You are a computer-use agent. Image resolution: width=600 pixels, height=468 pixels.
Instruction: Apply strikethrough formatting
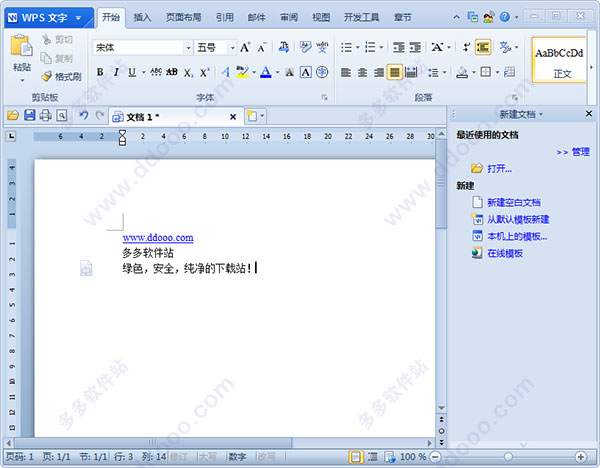(x=156, y=72)
